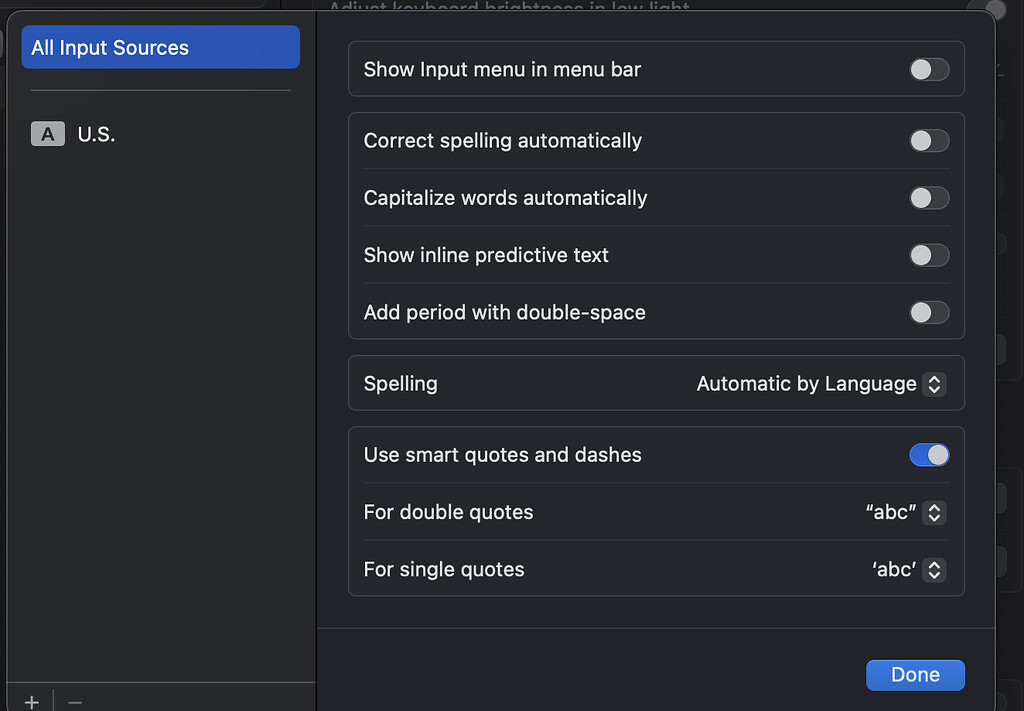Click the stepper arrows on the double quotes selector
This screenshot has height=711, width=1024.
tap(933, 512)
